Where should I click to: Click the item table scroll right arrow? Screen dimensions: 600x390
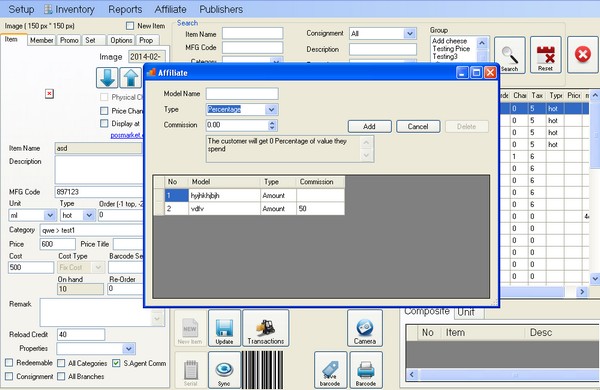(x=582, y=292)
